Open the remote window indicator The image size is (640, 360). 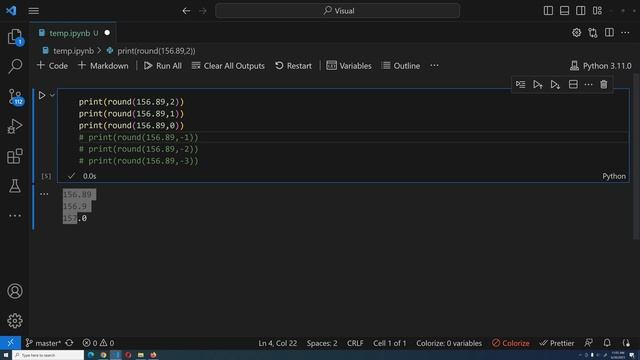coord(10,343)
